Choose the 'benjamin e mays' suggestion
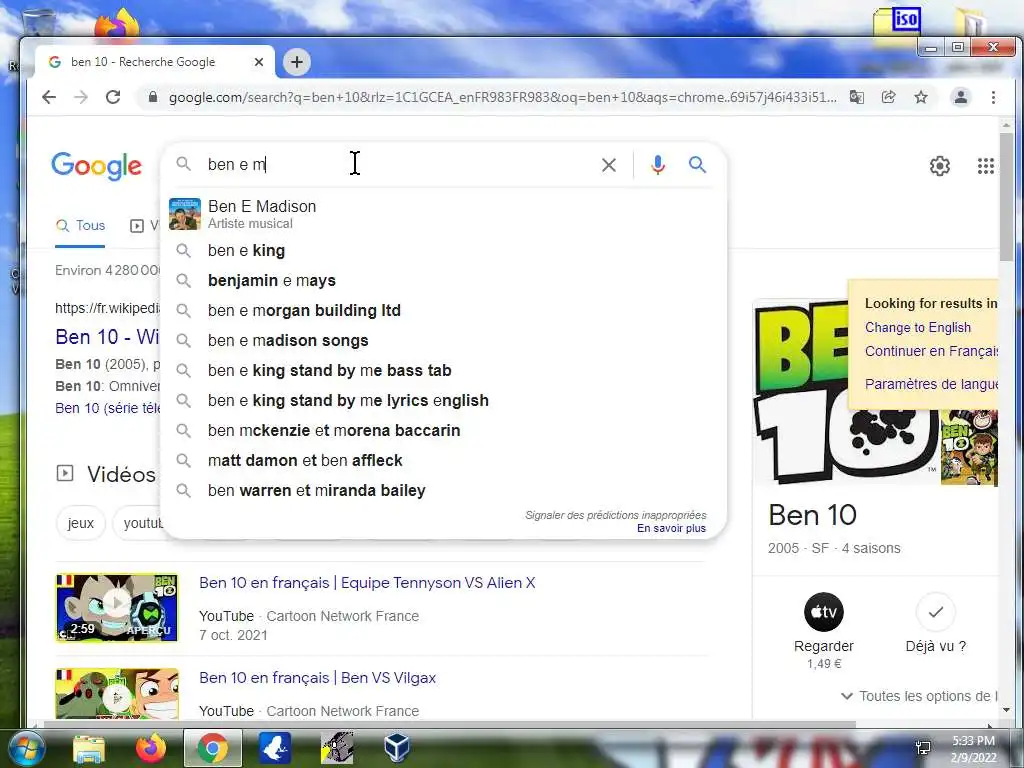Viewport: 1024px width, 768px height. click(x=443, y=281)
